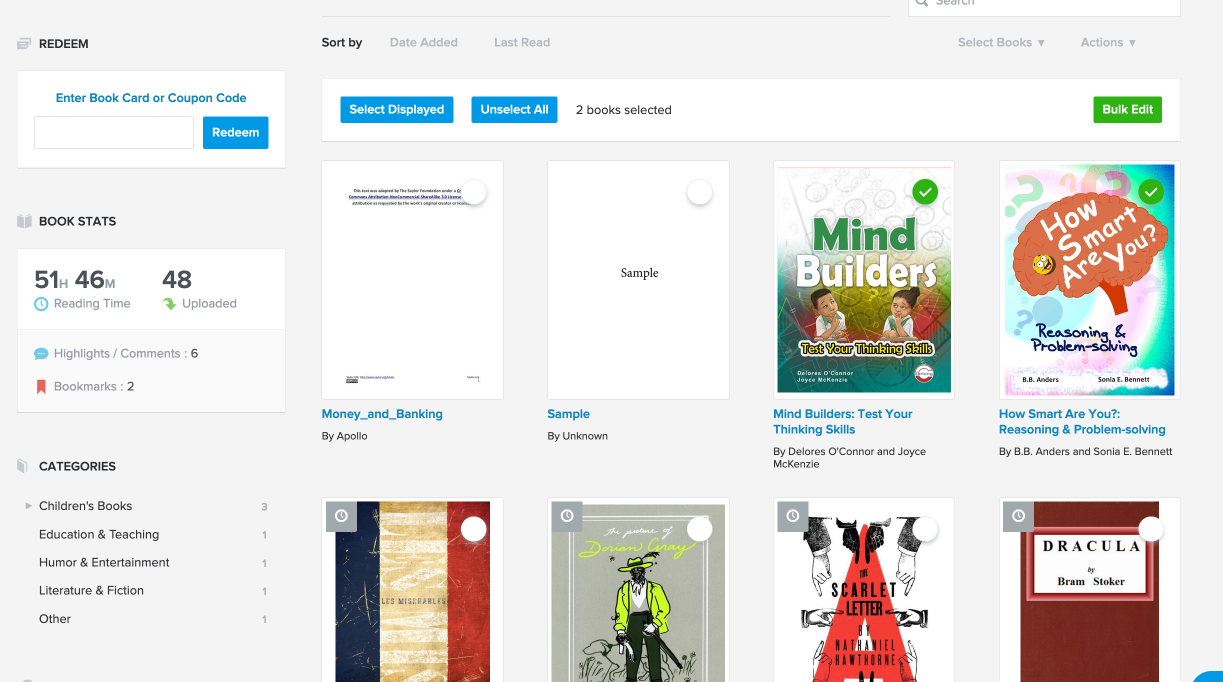Open the Literature & Fiction category
Viewport: 1223px width, 682px height.
(91, 591)
